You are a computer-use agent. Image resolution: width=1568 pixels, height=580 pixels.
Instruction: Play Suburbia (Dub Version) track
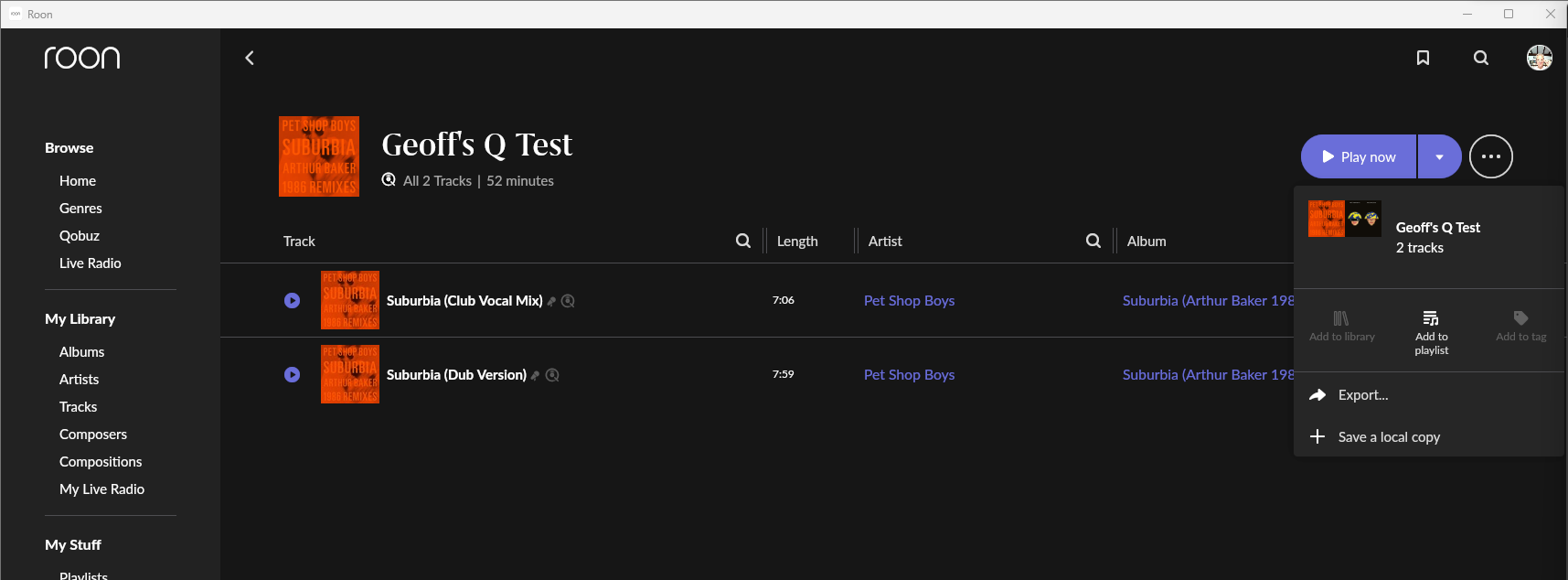[292, 374]
